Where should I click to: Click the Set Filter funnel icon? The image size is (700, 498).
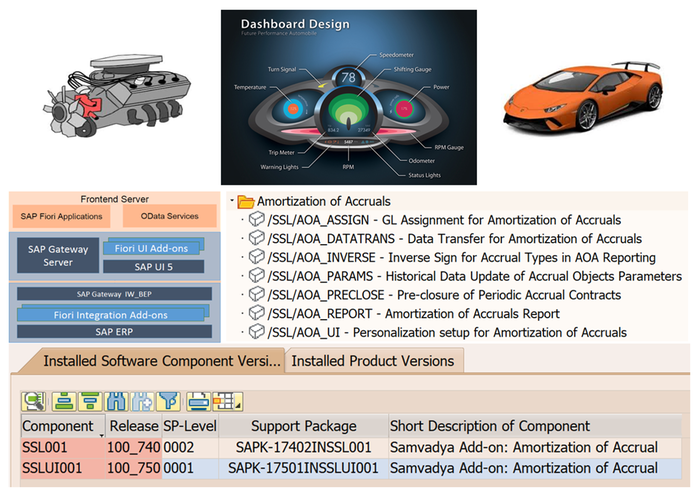click(168, 401)
